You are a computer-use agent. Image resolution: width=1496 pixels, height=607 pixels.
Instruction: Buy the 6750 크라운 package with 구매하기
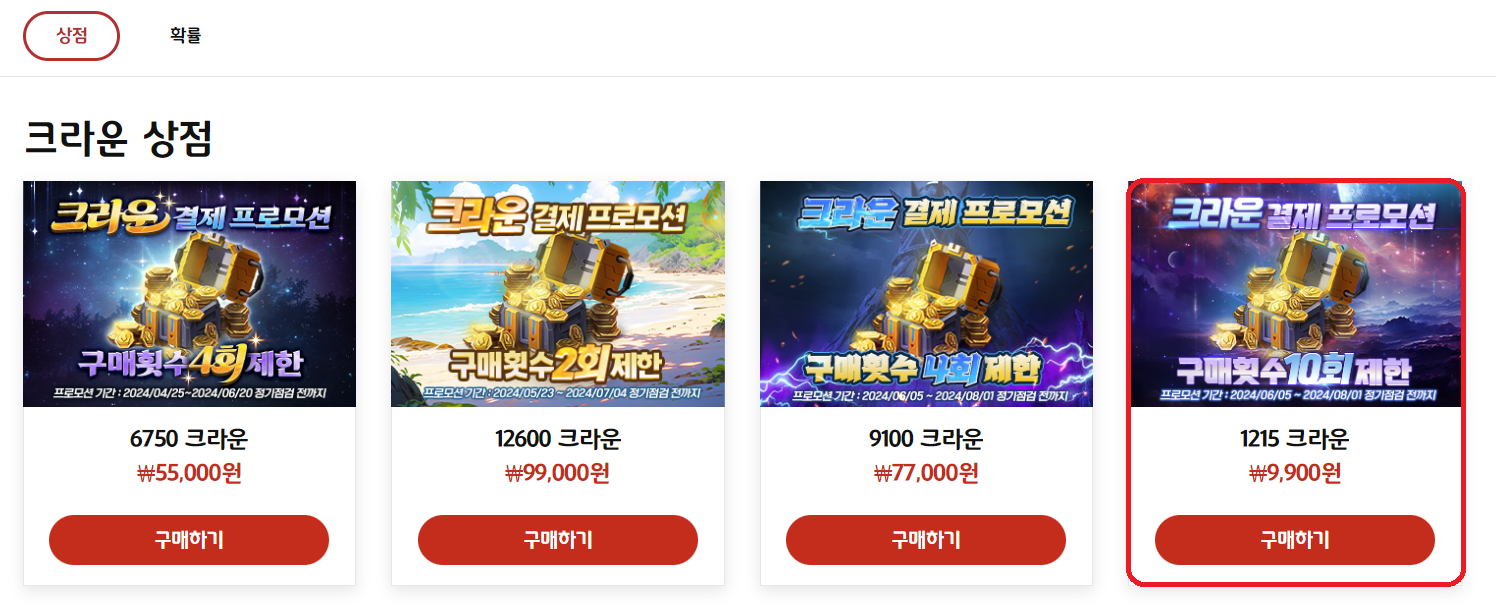coord(189,540)
